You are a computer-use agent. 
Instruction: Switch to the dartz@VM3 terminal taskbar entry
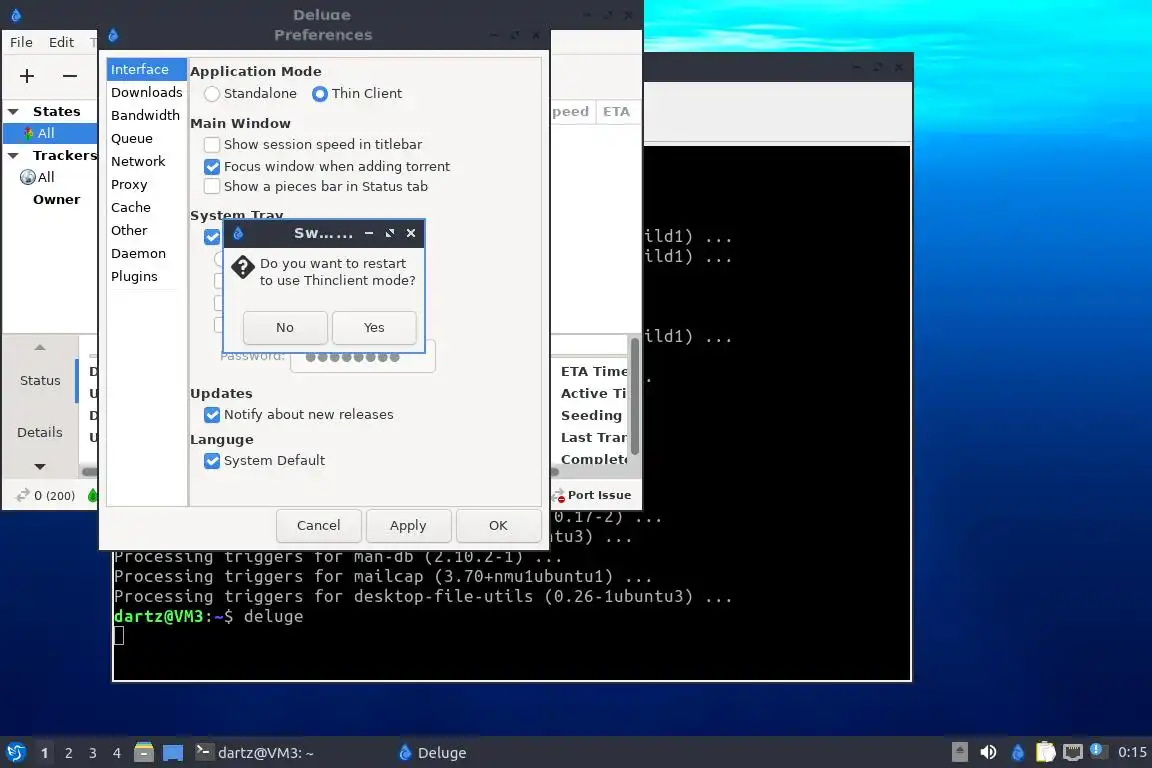(x=255, y=753)
